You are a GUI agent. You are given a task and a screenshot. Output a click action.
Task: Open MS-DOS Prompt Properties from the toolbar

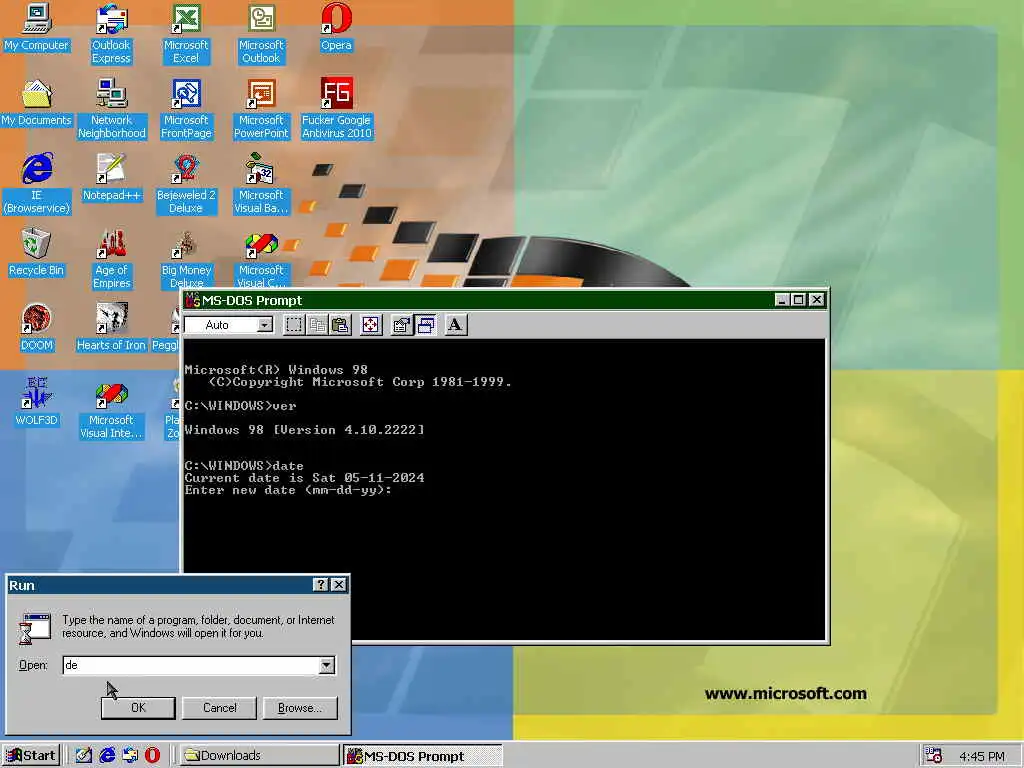pos(402,325)
